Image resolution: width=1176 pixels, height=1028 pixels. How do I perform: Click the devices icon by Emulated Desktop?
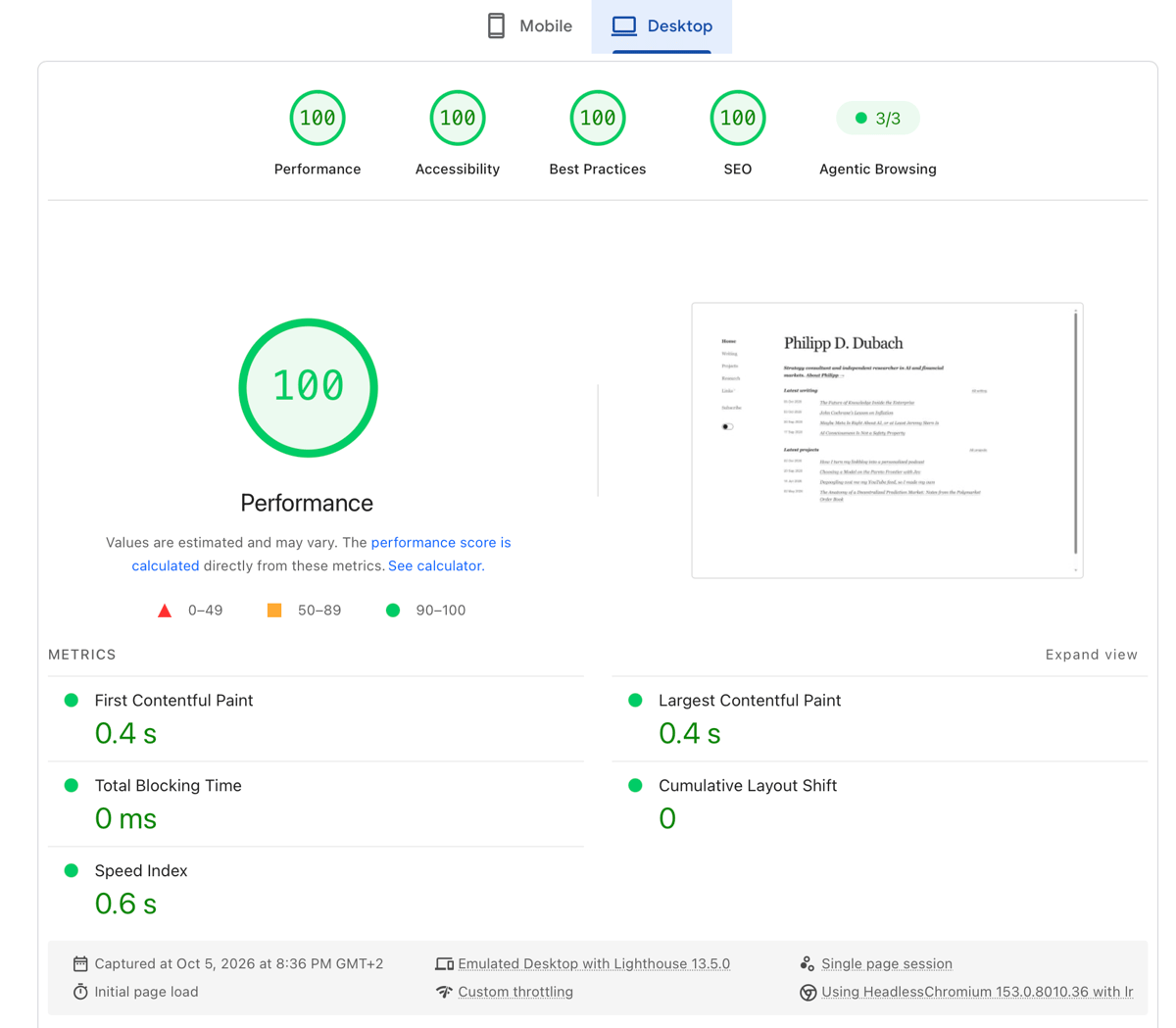point(444,964)
